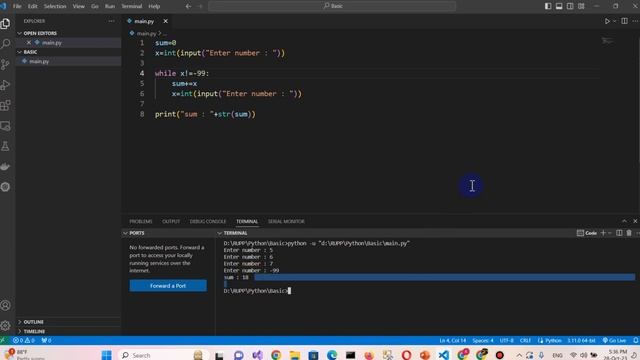Screen dimensions: 640x360
Task: Open the Explorer view in activity bar
Action: [x=6, y=24]
